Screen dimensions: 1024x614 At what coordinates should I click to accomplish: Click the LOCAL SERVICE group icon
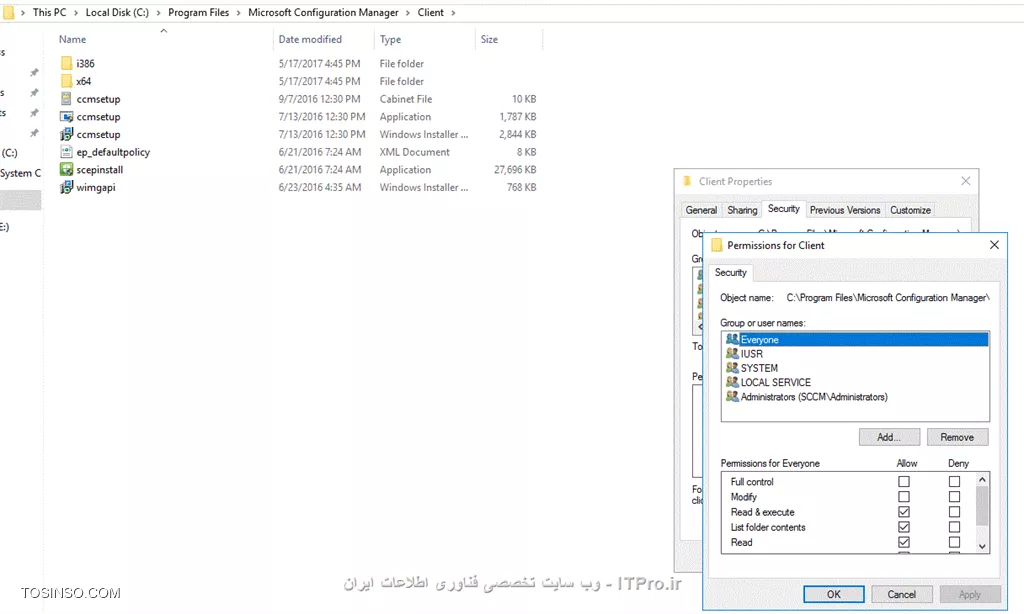point(732,382)
